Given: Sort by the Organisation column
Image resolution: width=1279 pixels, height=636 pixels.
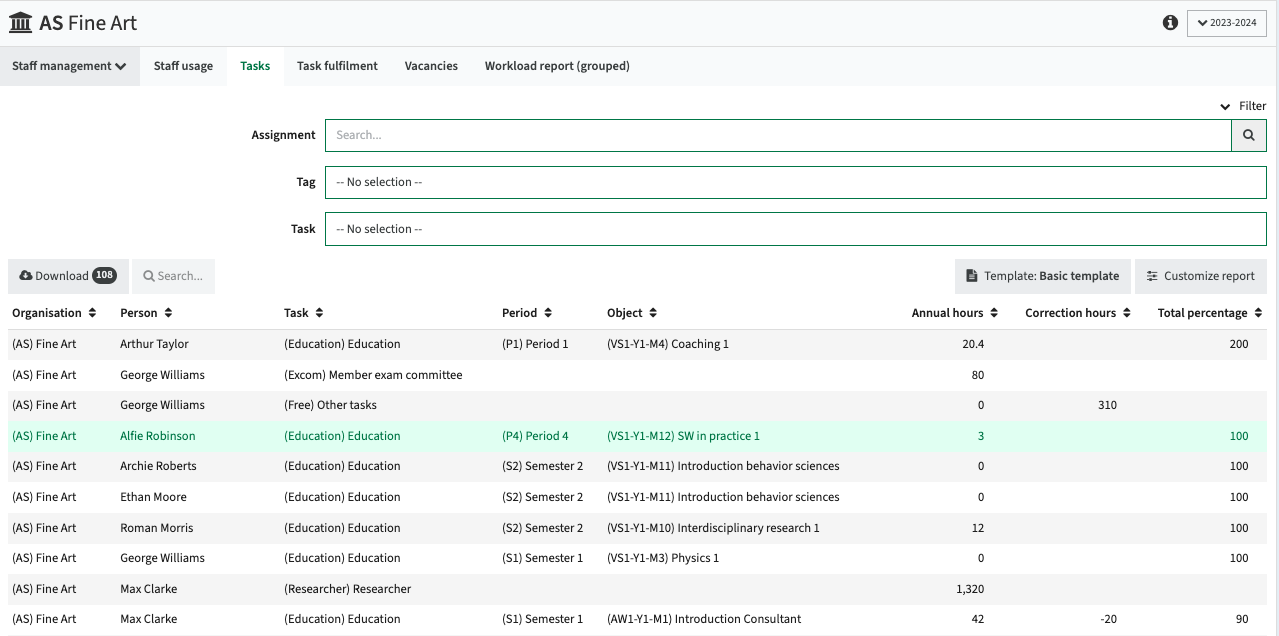Looking at the screenshot, I should click(x=54, y=313).
